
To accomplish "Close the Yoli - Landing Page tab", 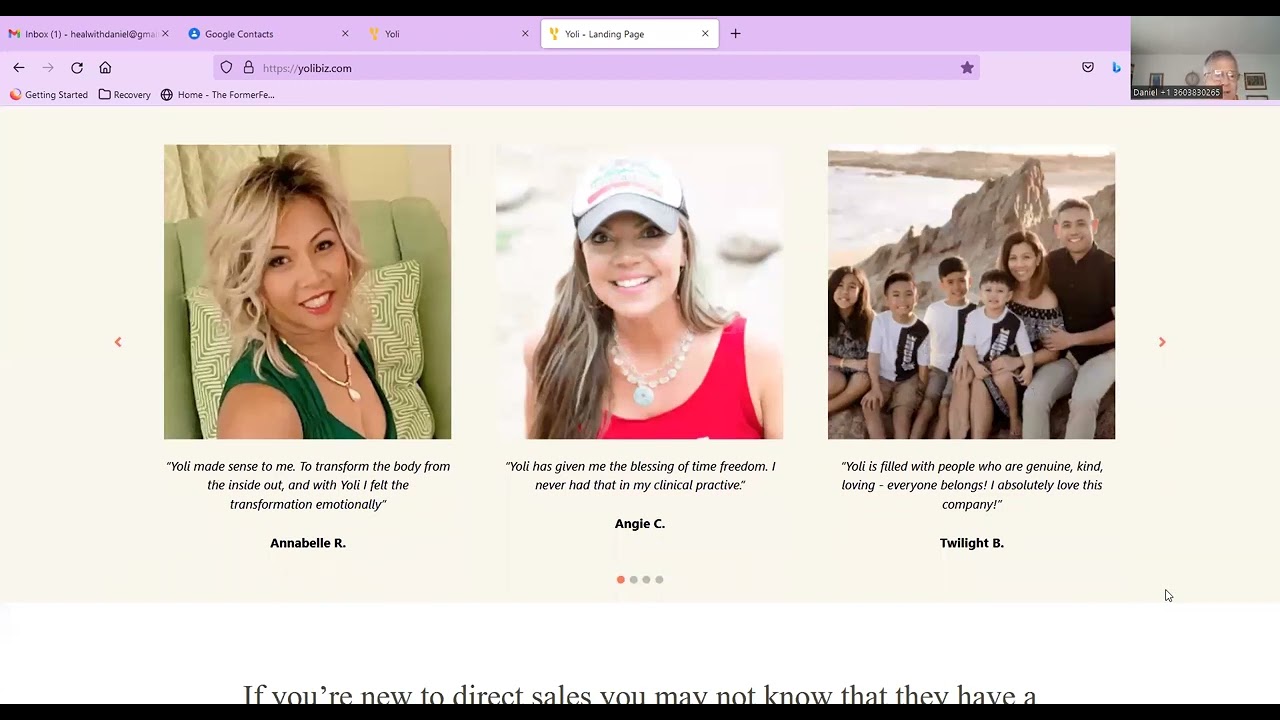I will [705, 34].
